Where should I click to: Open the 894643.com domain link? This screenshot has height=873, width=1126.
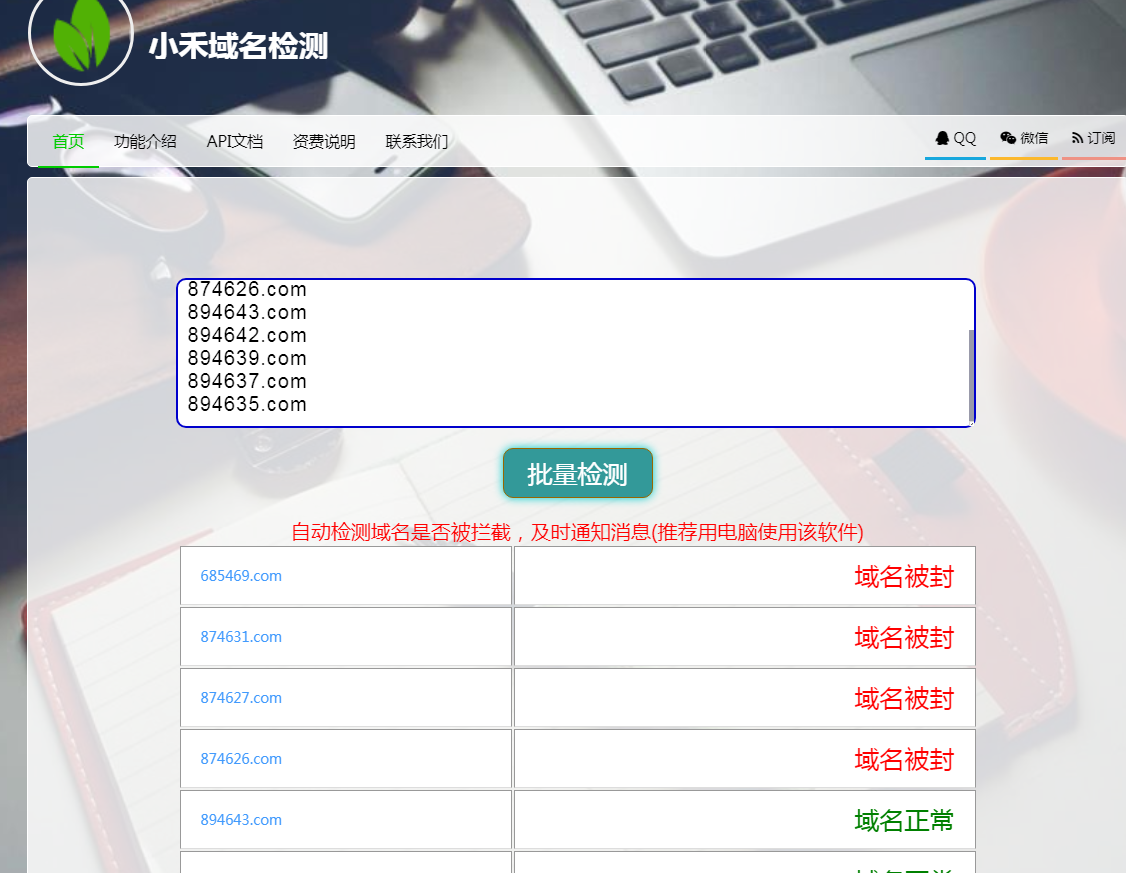click(x=241, y=819)
